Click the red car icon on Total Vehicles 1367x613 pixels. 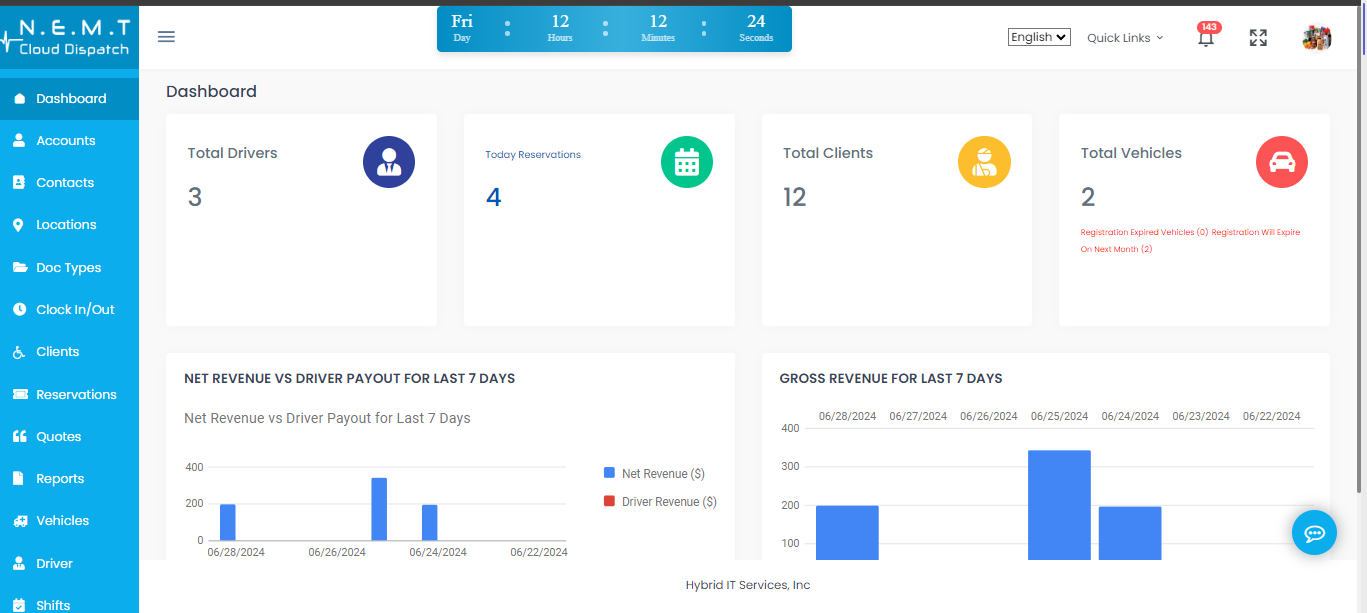(x=1281, y=162)
